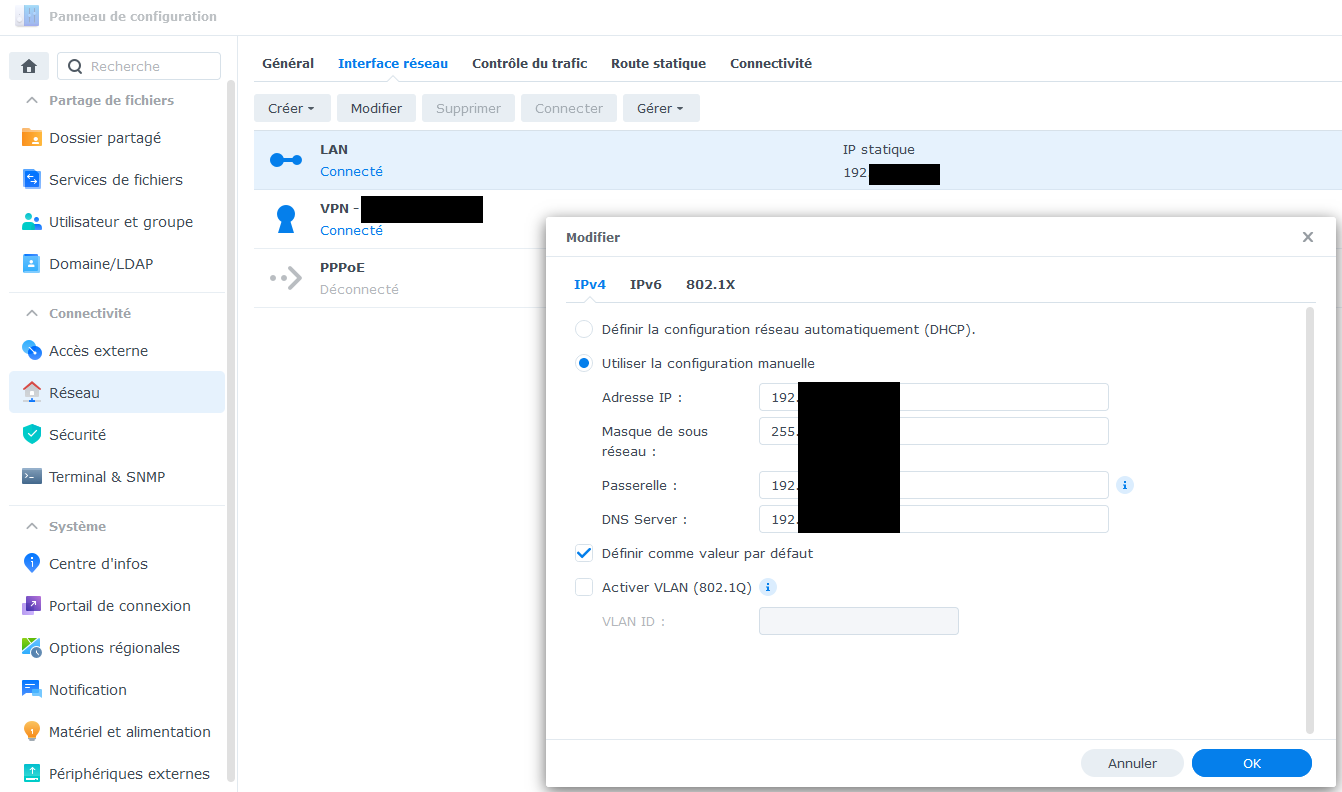
Task: Click info icon next to Passerelle field
Action: point(1124,485)
